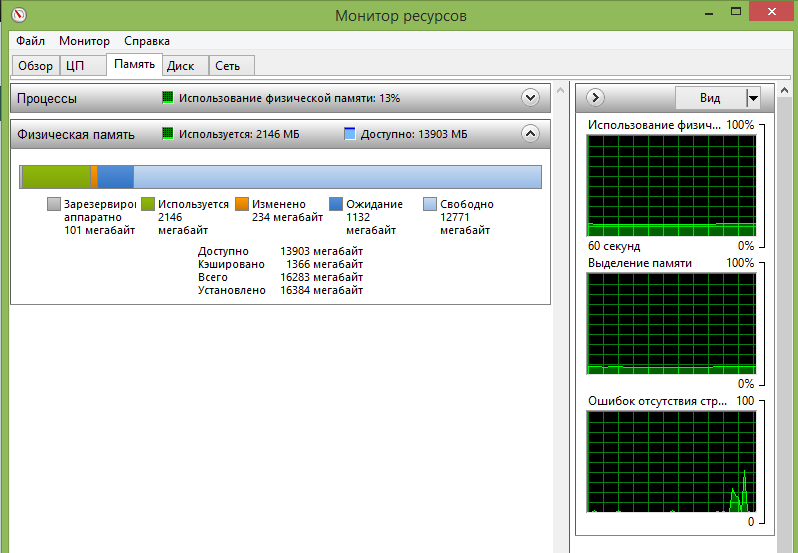The width and height of the screenshot is (798, 553).
Task: Minimize the Монитор ресурсов window
Action: coord(709,13)
